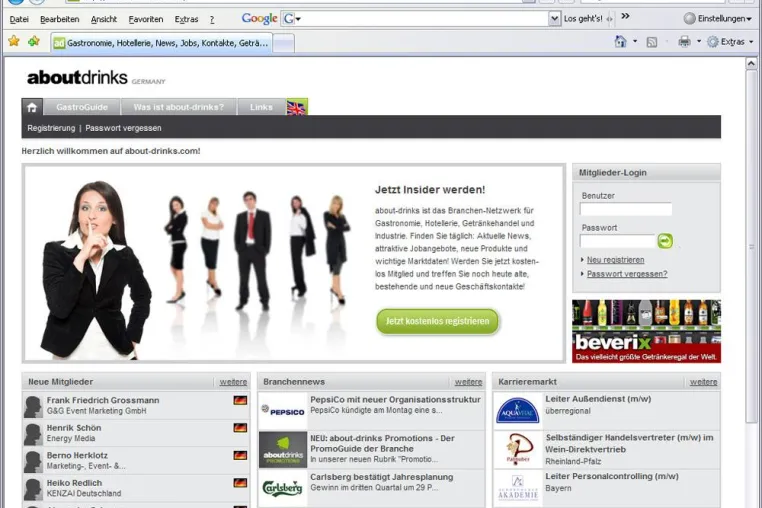The image size is (762, 508).
Task: Expand the Print button dropdown arrow
Action: [x=699, y=41]
